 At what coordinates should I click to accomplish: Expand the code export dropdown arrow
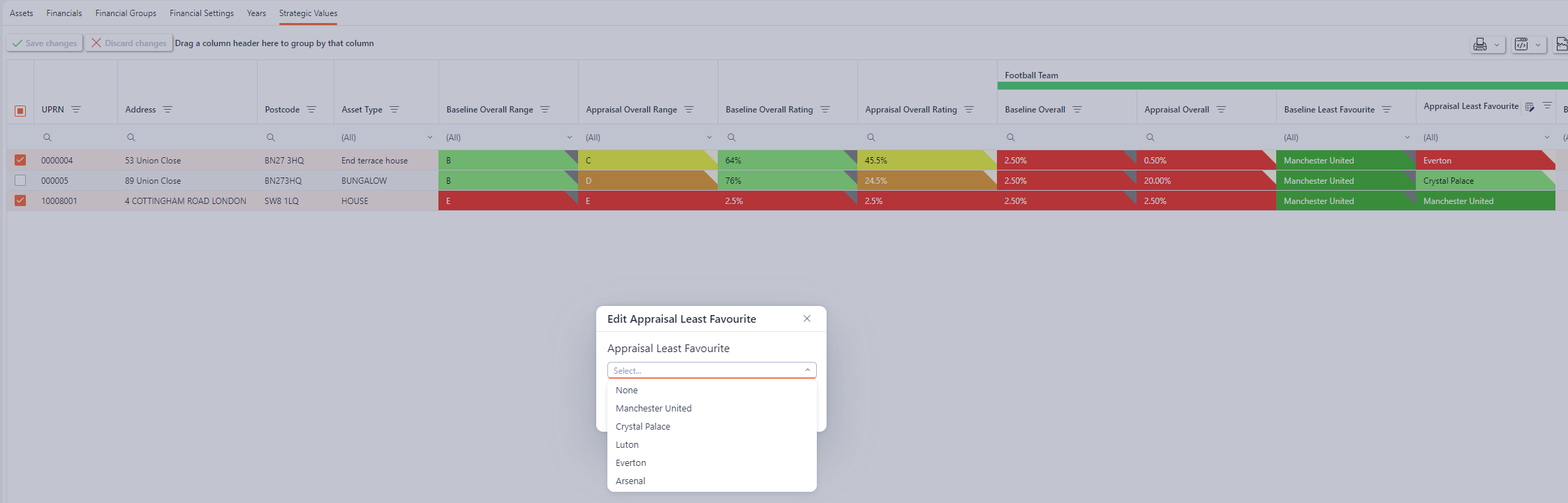pyautogui.click(x=1537, y=45)
